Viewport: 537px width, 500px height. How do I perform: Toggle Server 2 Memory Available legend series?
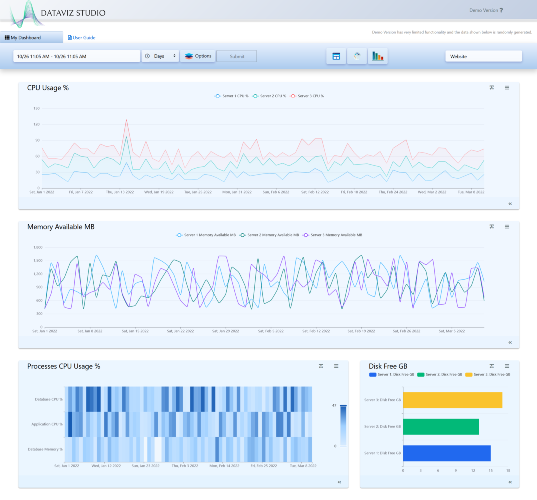[270, 235]
